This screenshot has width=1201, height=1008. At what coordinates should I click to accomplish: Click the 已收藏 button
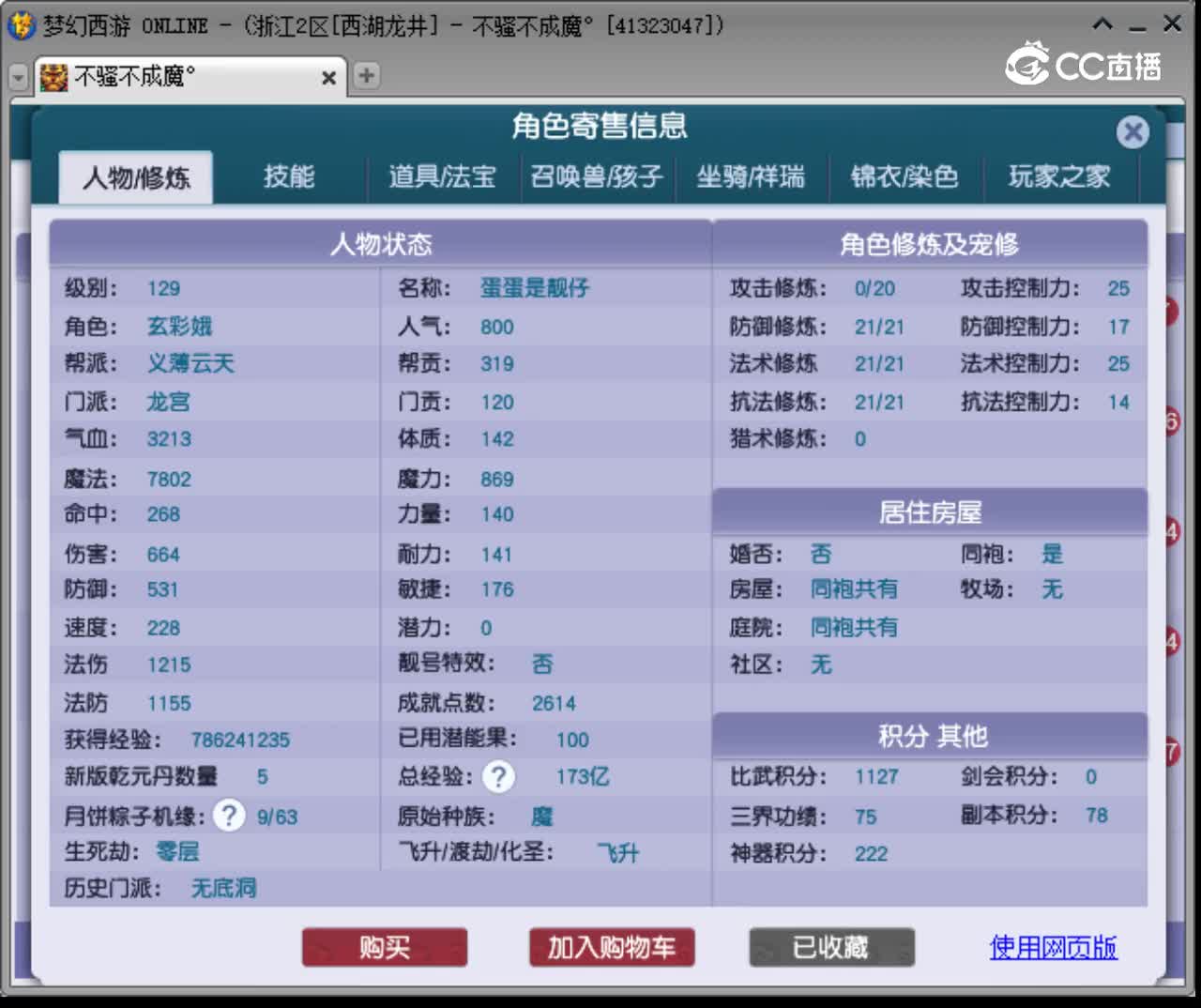(x=831, y=947)
